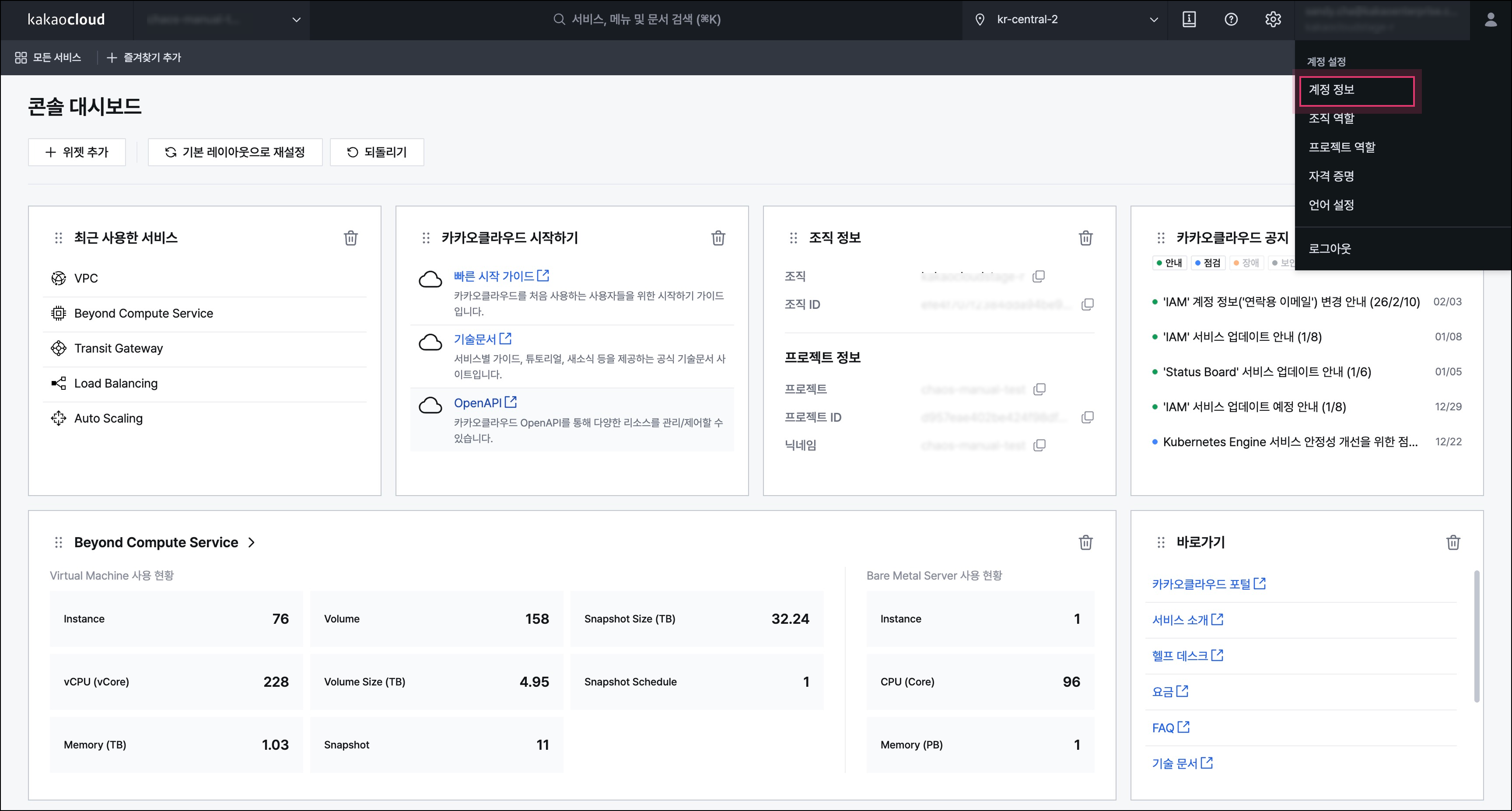1512x811 pixels.
Task: Open Load Balancing from recent services
Action: coord(58,383)
